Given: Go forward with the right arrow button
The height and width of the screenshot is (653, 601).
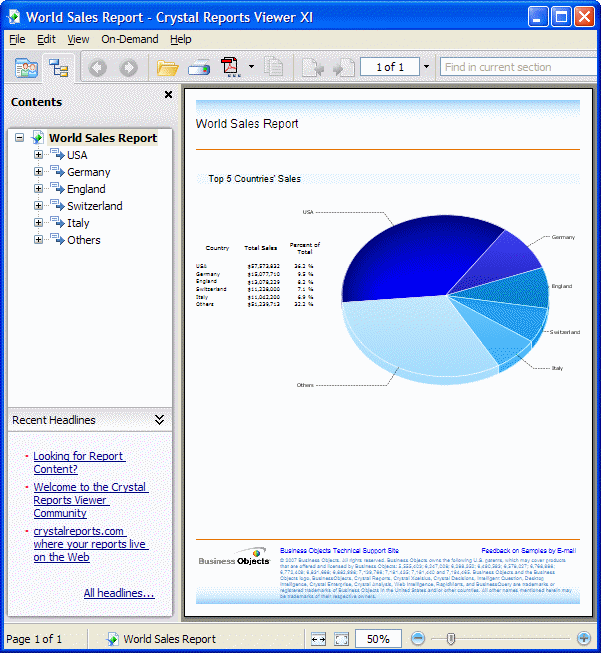Looking at the screenshot, I should pos(129,67).
